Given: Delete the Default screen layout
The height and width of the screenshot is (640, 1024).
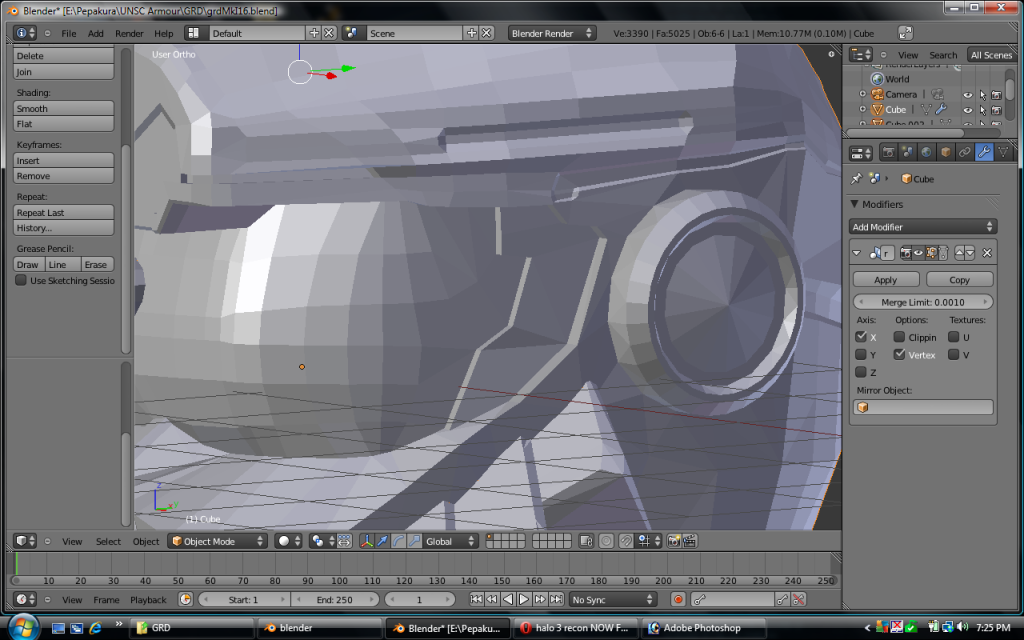Looking at the screenshot, I should [329, 33].
